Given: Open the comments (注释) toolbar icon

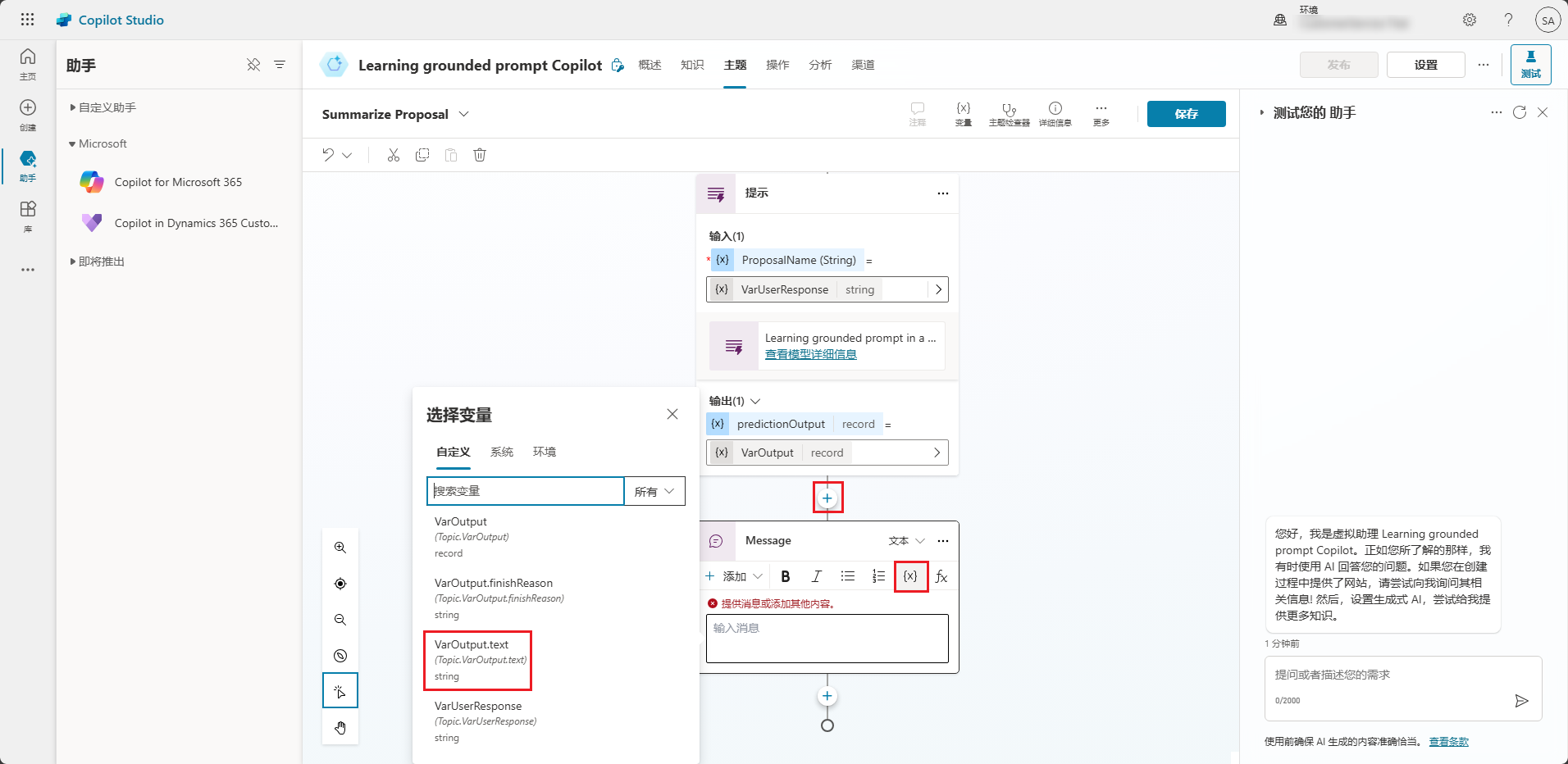Looking at the screenshot, I should click(918, 114).
